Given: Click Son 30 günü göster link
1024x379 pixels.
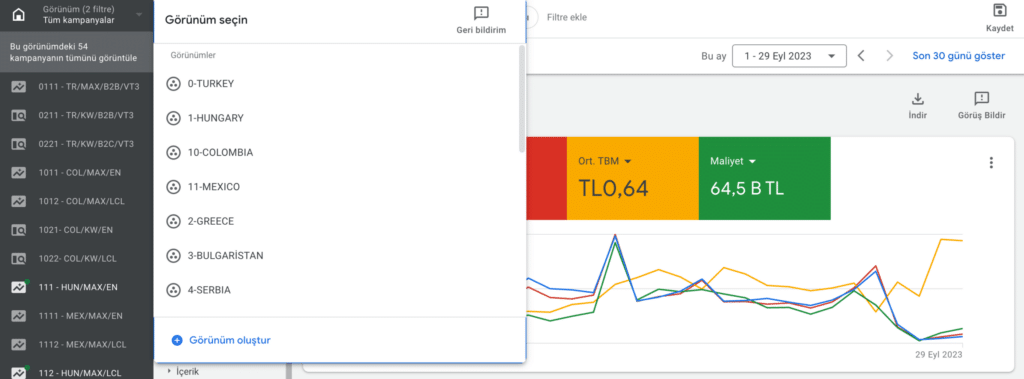Looking at the screenshot, I should (959, 56).
